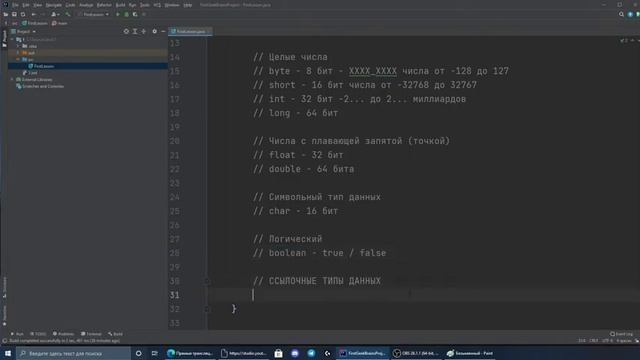Expand External Libraries node

tap(12, 80)
